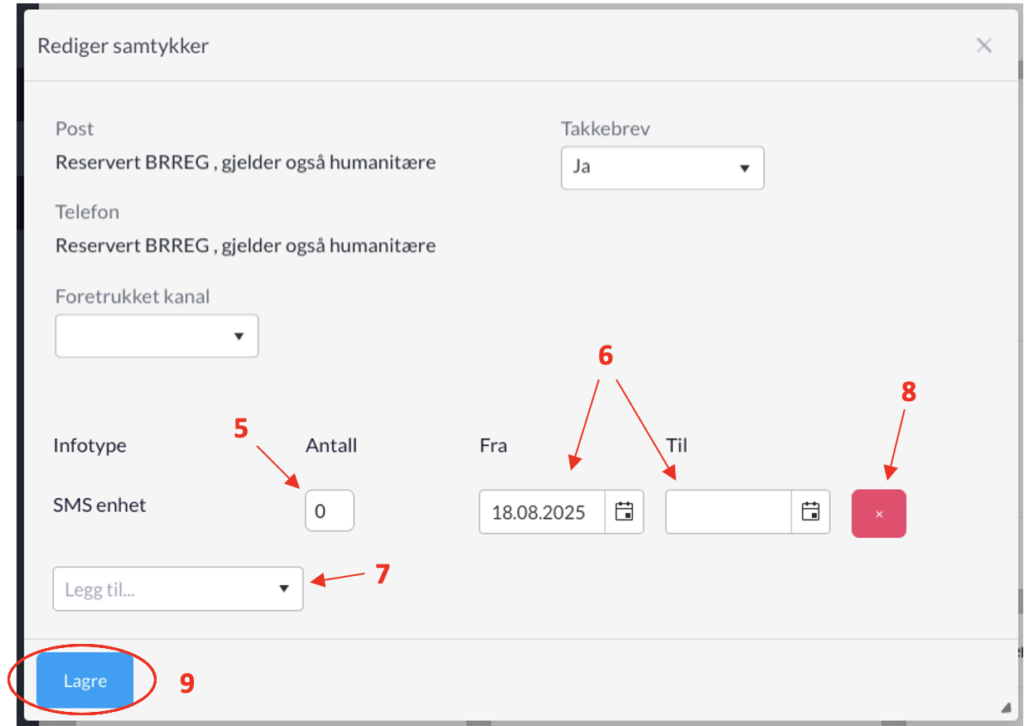Remove SMS enhet row with red button

click(x=878, y=514)
